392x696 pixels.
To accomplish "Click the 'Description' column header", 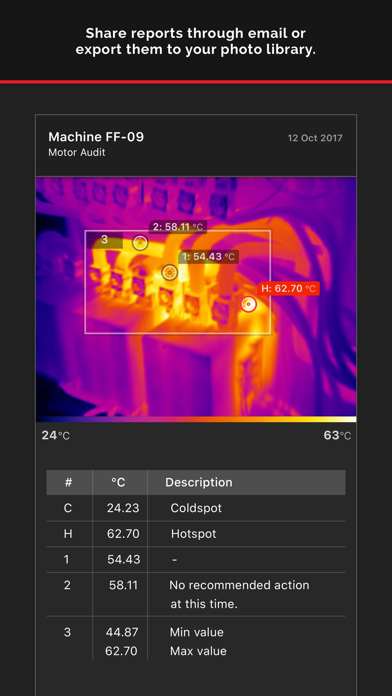I will (x=198, y=482).
